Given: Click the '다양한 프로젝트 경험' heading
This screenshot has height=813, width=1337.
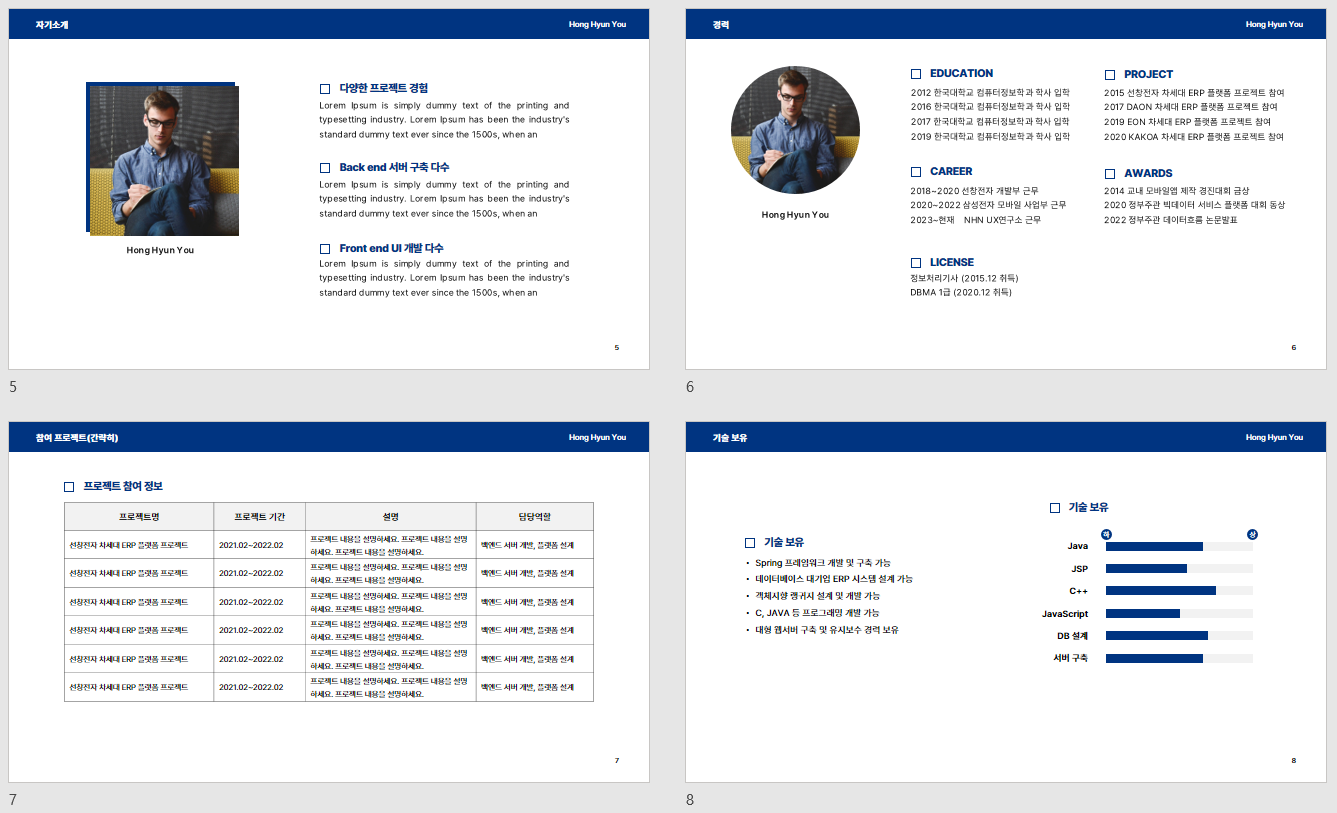Looking at the screenshot, I should pyautogui.click(x=383, y=88).
